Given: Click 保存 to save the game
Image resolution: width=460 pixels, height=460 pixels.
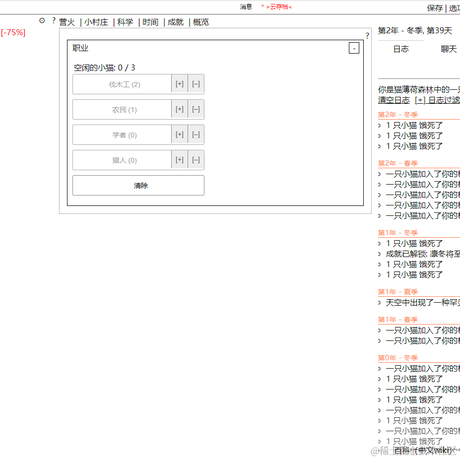Looking at the screenshot, I should [x=435, y=8].
